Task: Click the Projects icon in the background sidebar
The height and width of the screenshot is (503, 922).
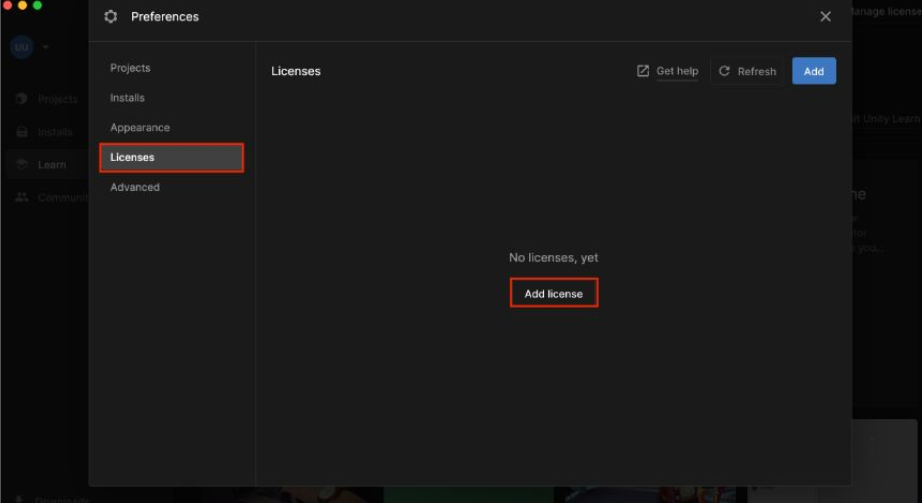Action: pos(21,99)
